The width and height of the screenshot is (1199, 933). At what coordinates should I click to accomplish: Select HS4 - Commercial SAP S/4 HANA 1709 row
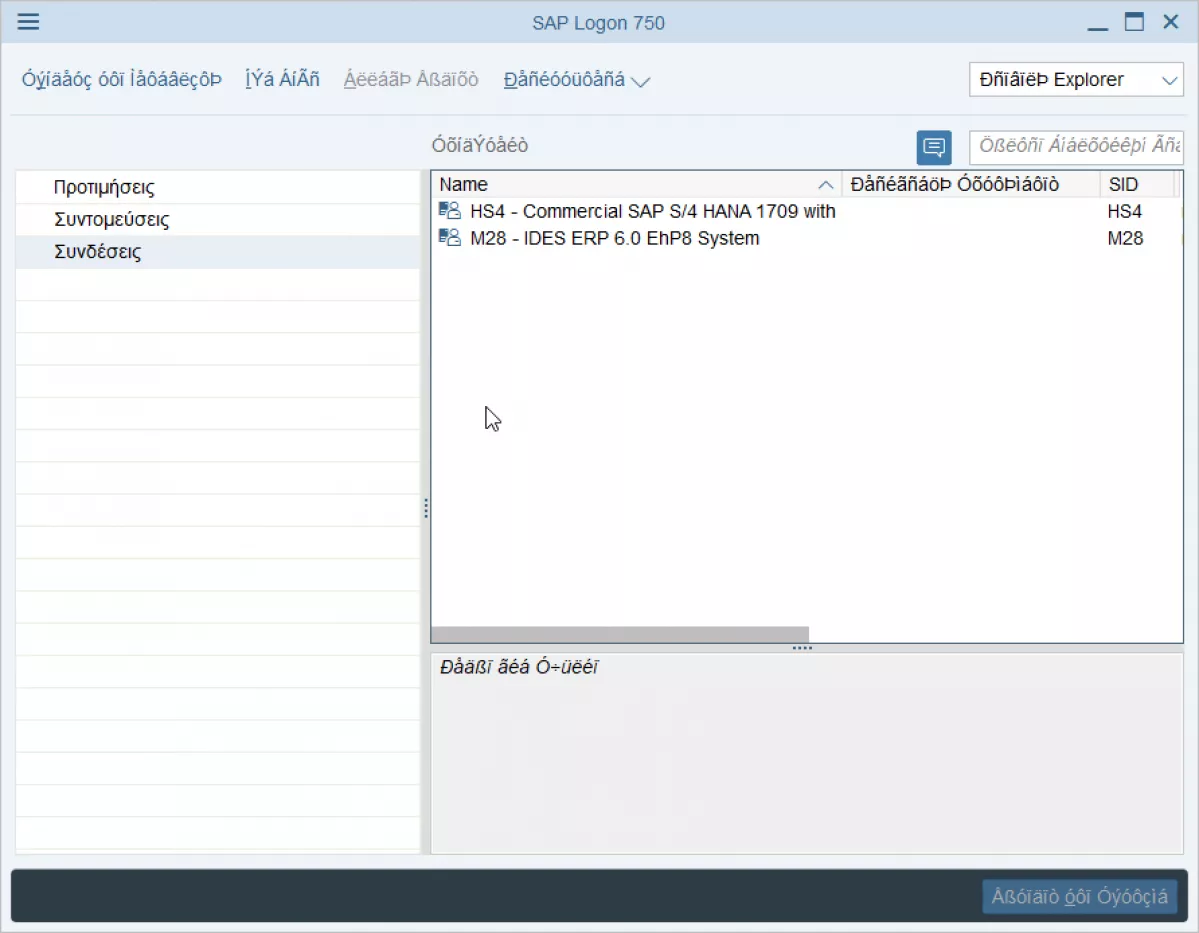tap(807, 211)
